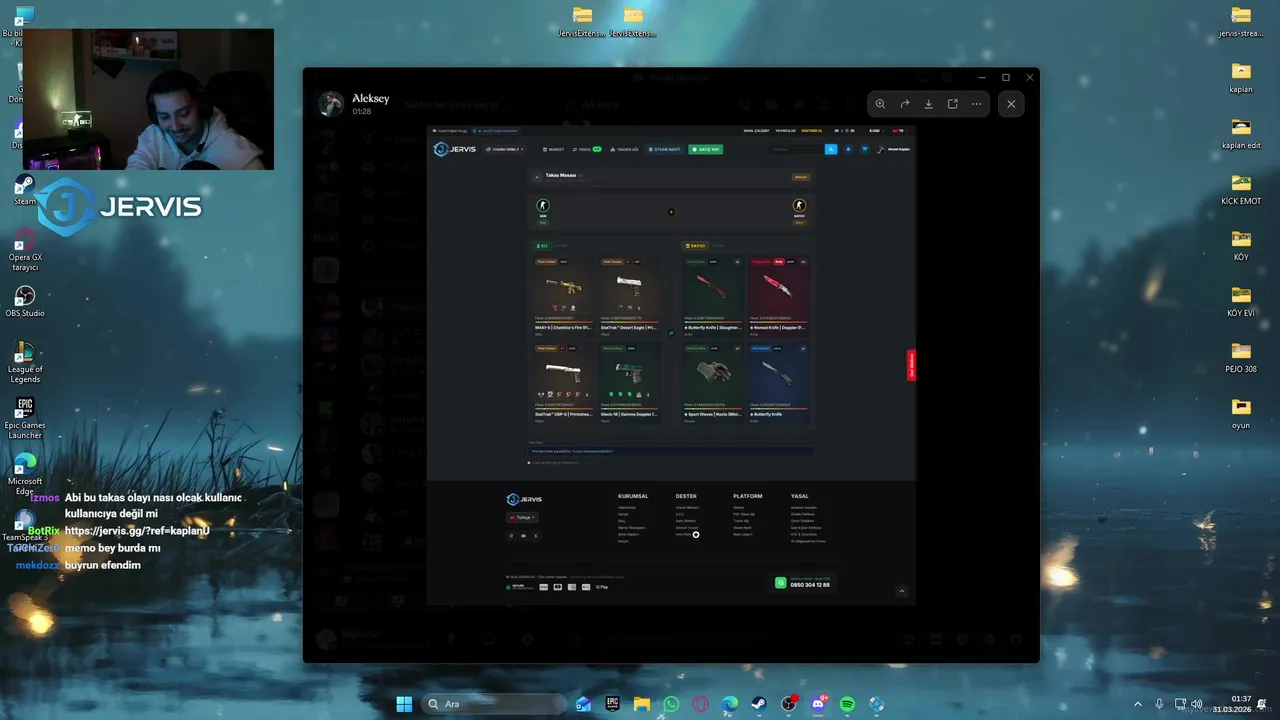Expand Counter-Strike 2 game selector in screenshot

tap(504, 149)
